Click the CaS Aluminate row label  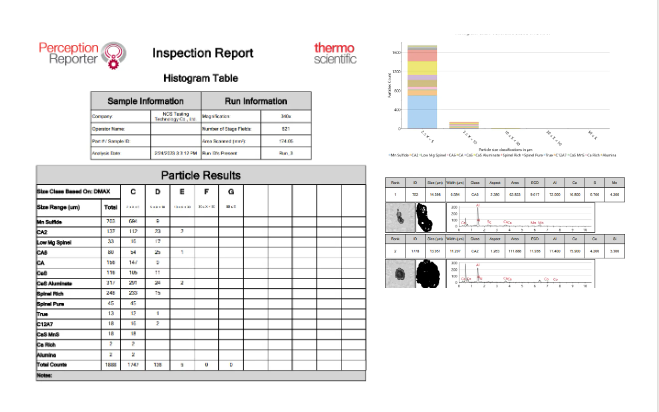[x=55, y=283]
